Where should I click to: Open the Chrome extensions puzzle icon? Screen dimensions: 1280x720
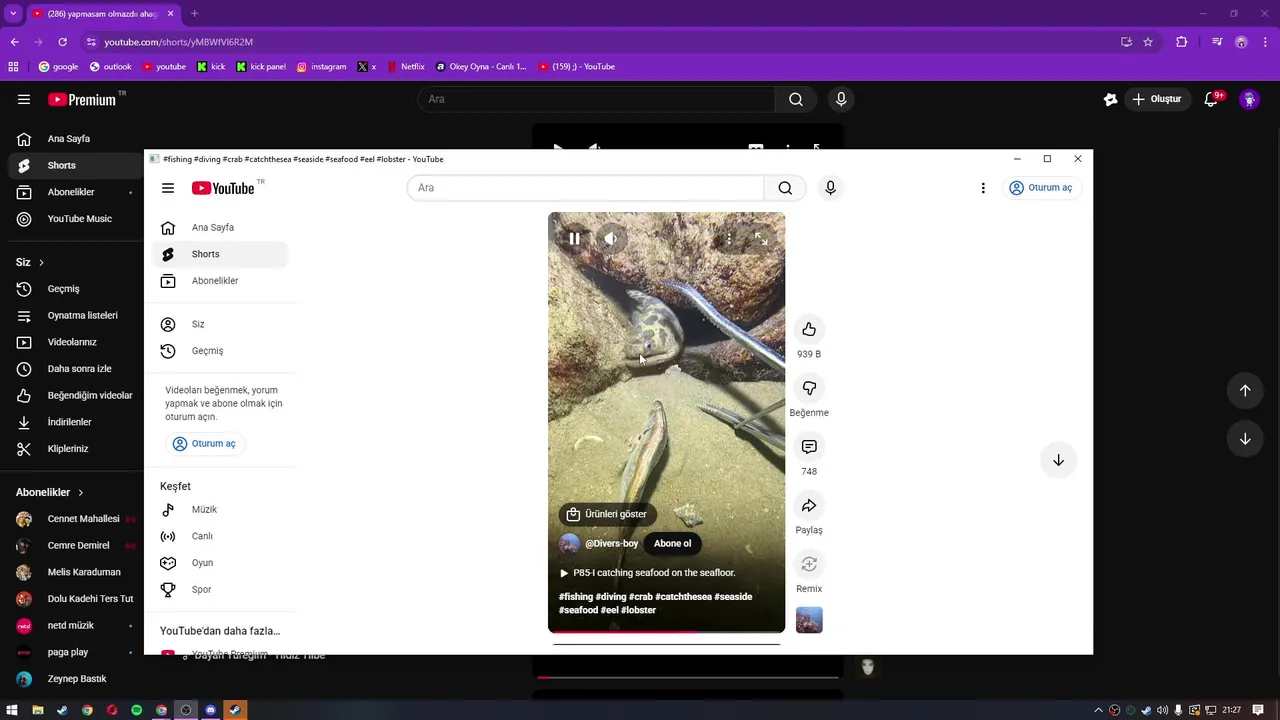pos(1182,42)
